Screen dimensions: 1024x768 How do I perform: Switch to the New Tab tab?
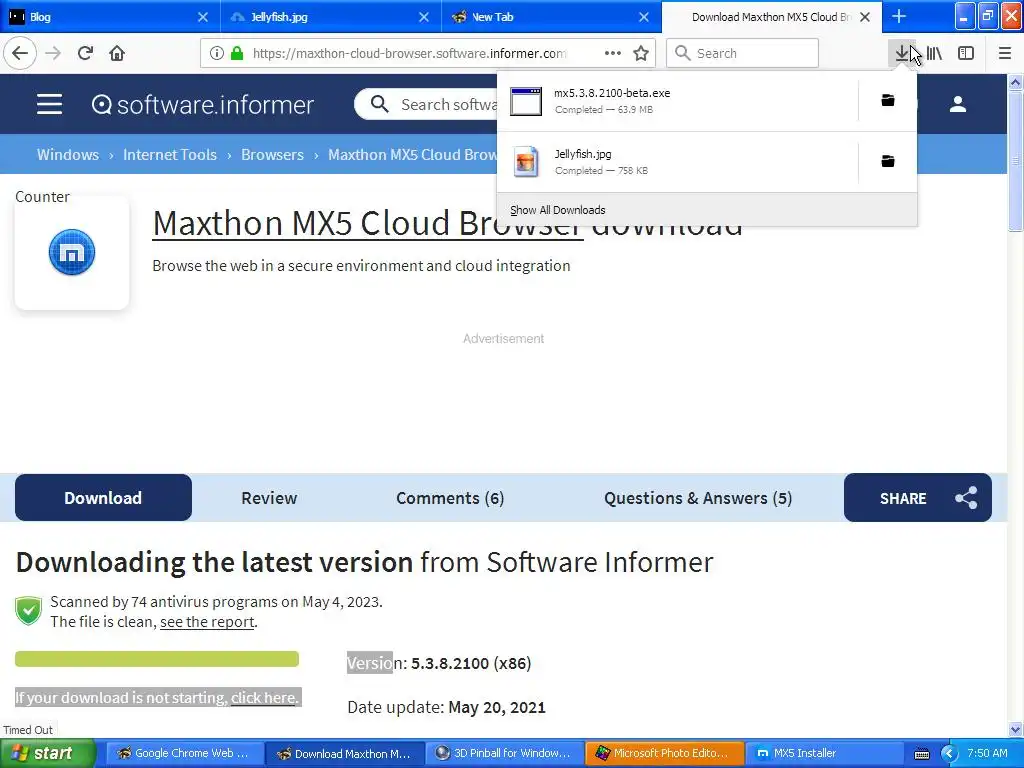click(552, 17)
